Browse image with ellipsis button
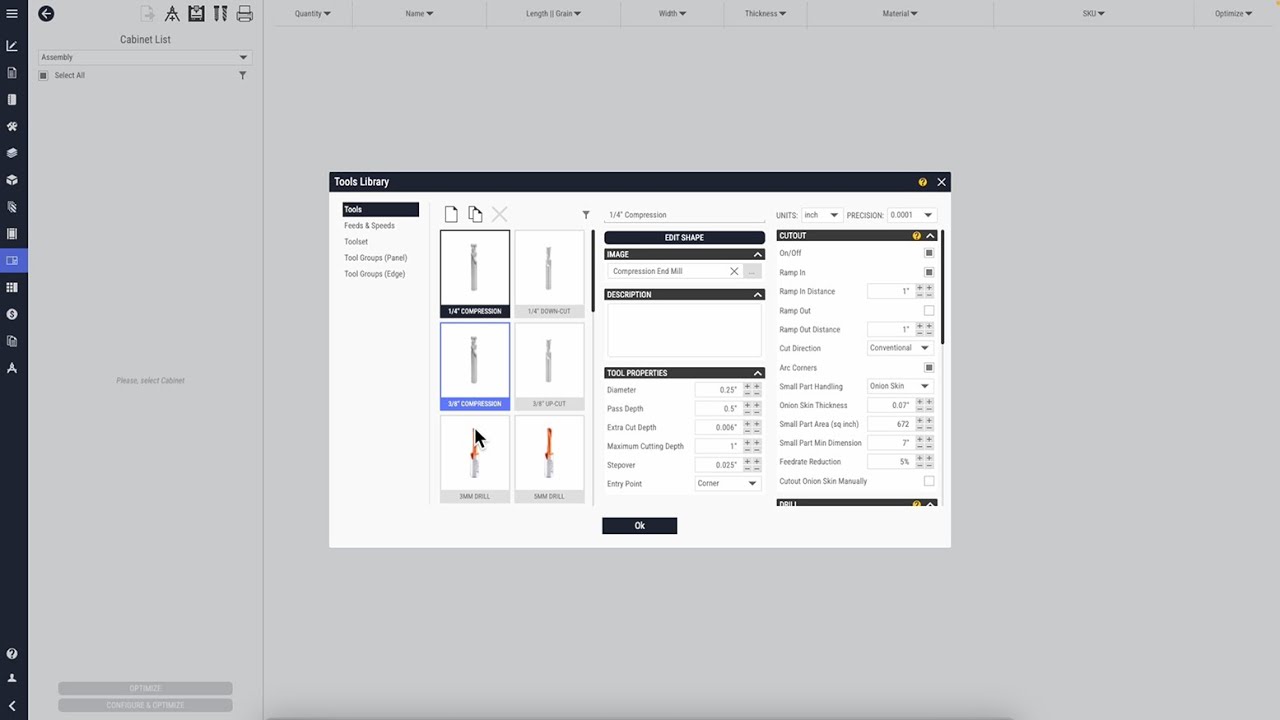The image size is (1280, 720). (x=752, y=271)
